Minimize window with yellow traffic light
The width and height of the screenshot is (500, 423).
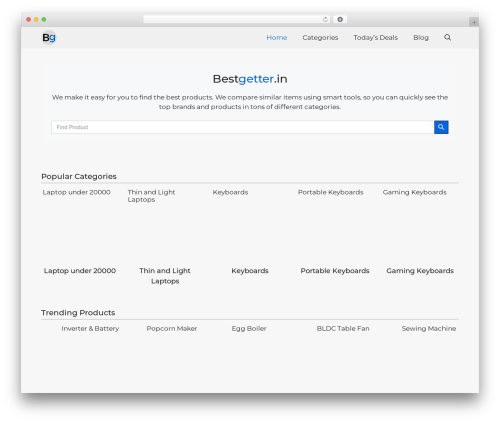(x=36, y=19)
